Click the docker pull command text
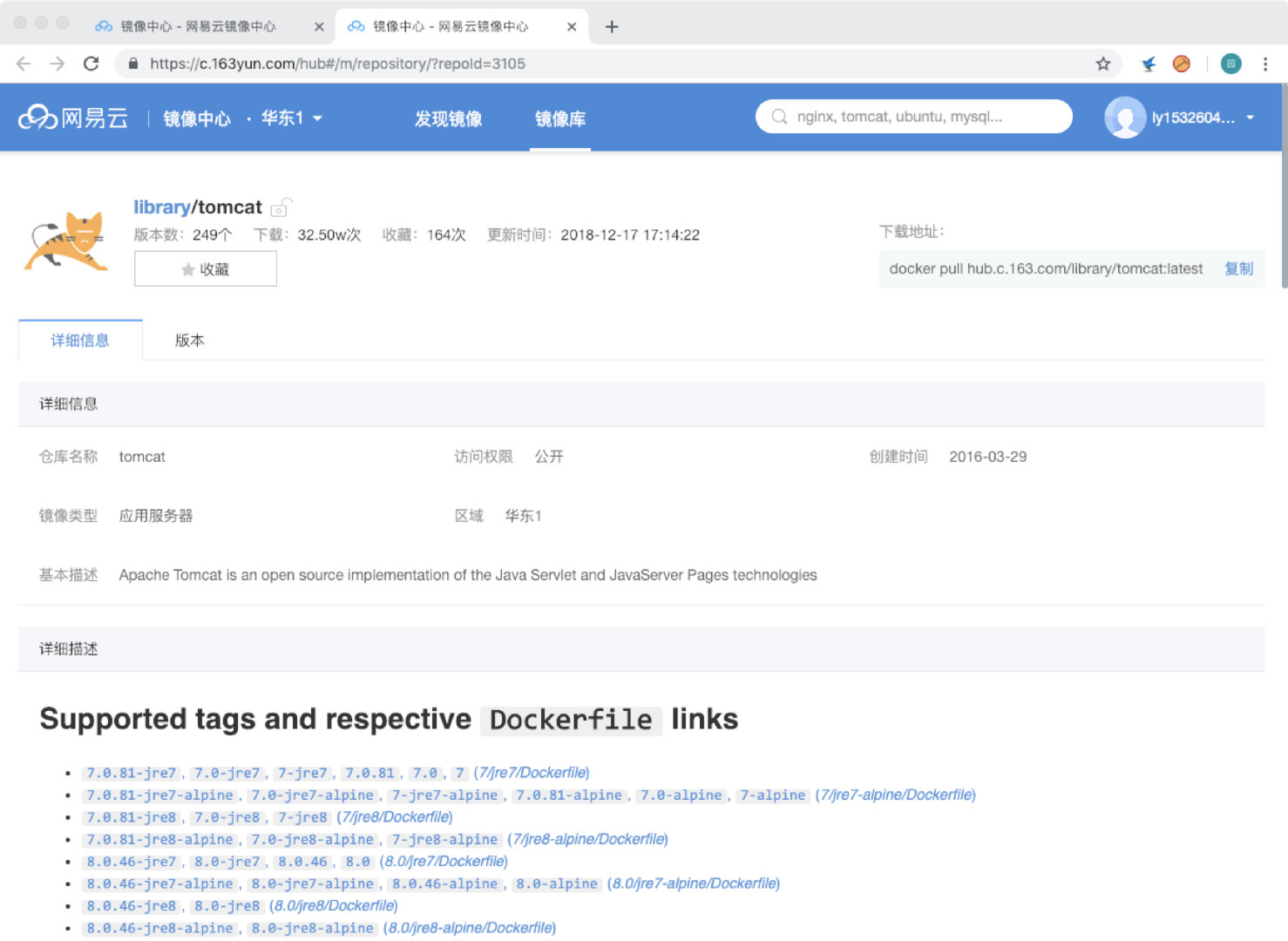 pyautogui.click(x=1046, y=268)
